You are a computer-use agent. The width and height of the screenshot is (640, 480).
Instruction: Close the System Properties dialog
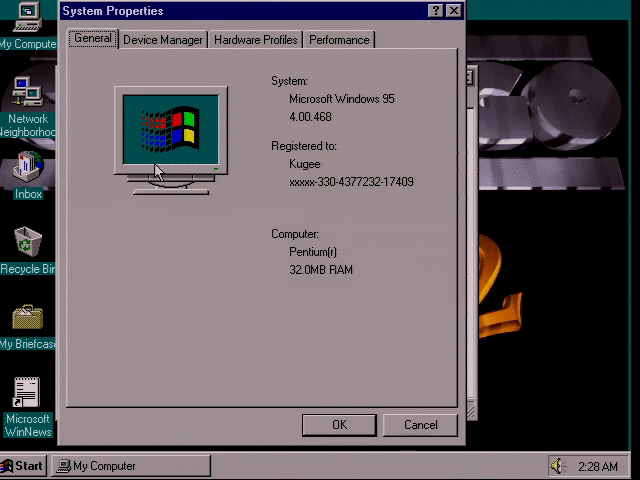point(454,11)
